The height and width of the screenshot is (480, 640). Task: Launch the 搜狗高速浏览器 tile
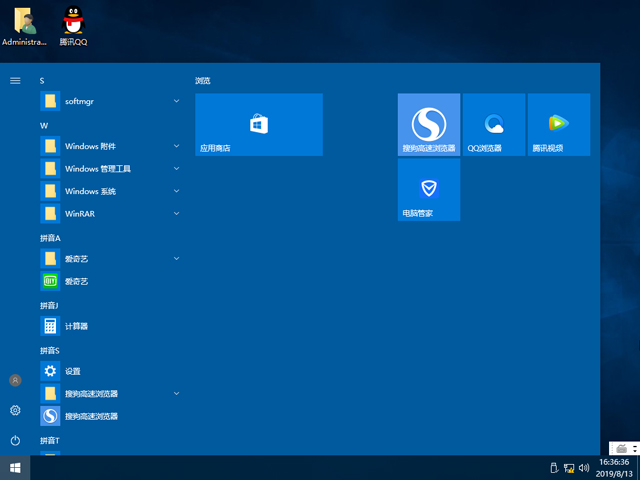429,124
